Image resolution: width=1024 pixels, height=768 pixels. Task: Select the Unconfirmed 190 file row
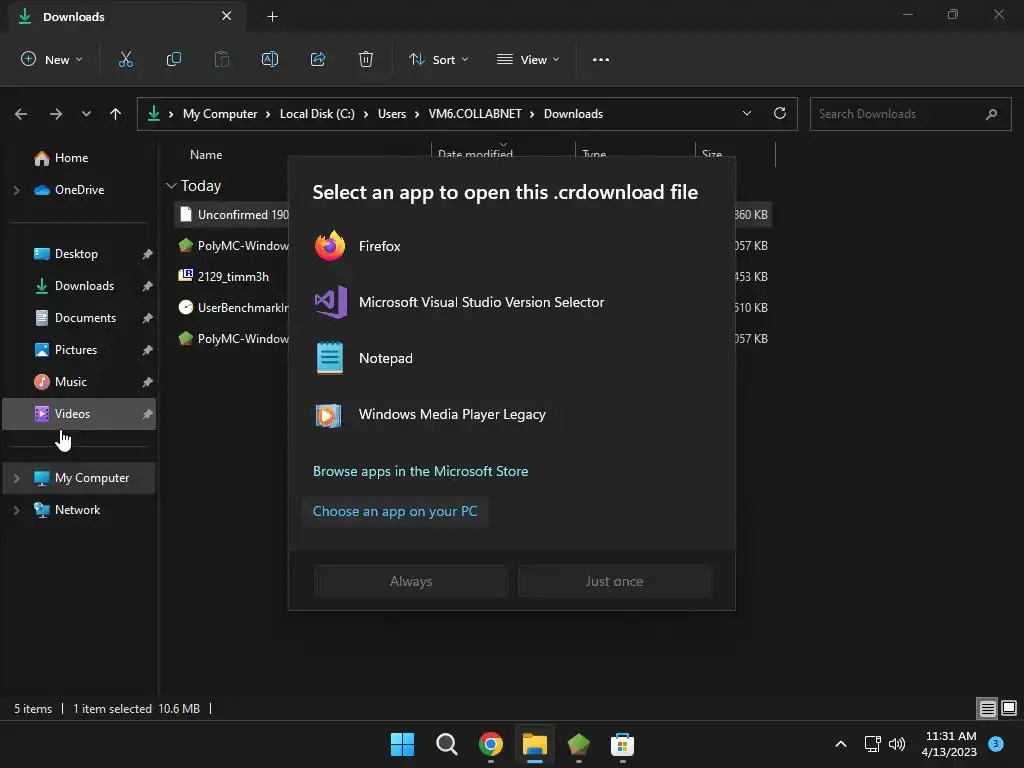coord(232,215)
